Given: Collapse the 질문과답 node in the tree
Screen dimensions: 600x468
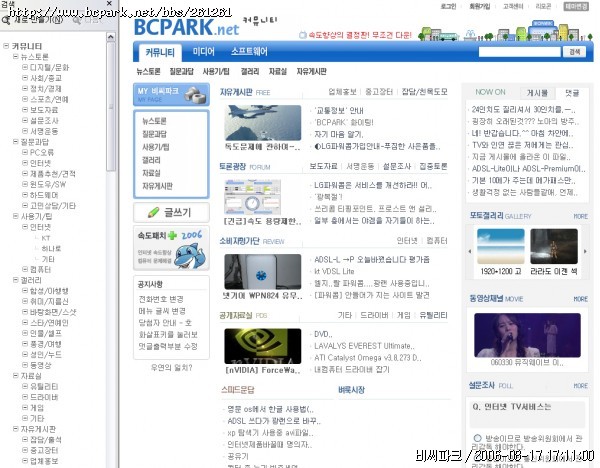Looking at the screenshot, I should pos(15,142).
